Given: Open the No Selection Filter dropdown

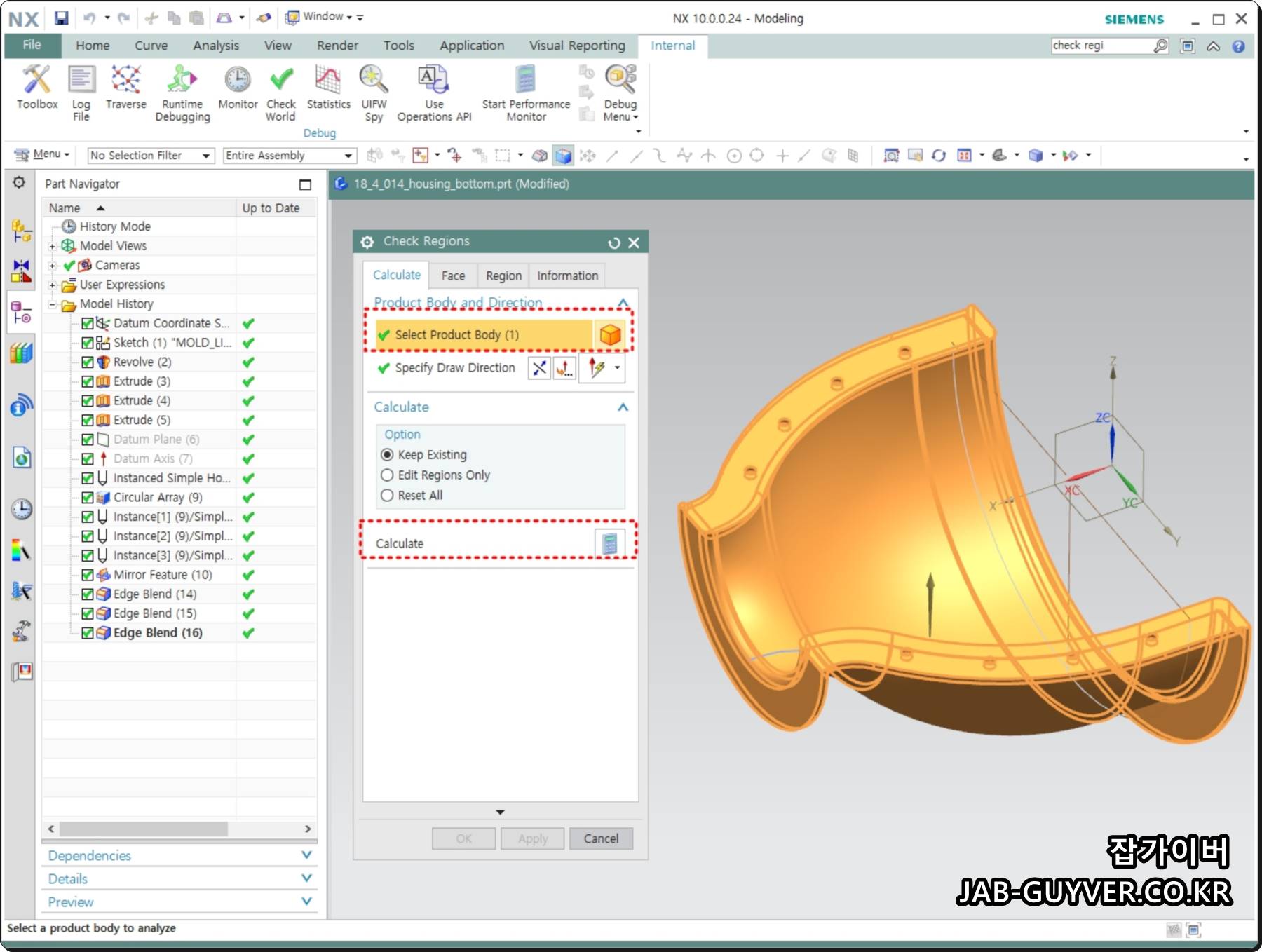Looking at the screenshot, I should tap(151, 155).
